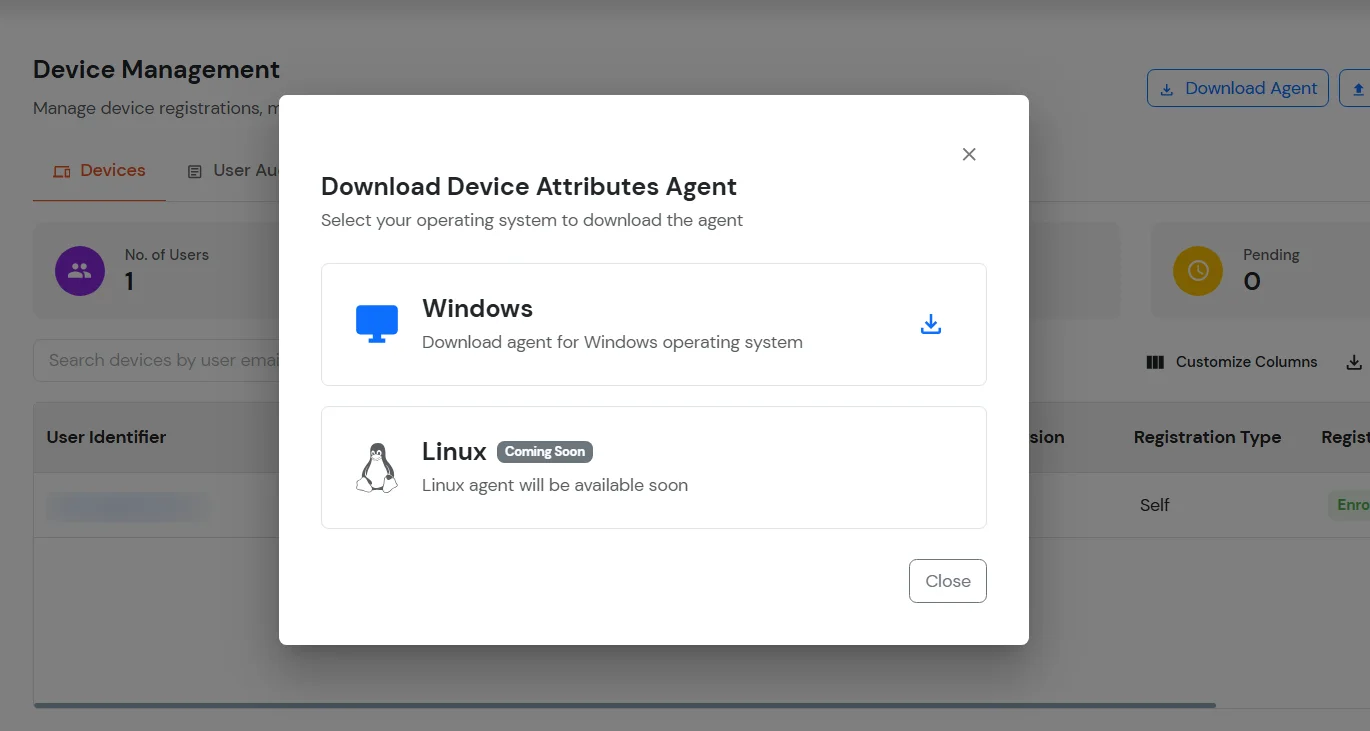Viewport: 1370px width, 731px height.
Task: Click the Pending stat label
Action: (1271, 255)
